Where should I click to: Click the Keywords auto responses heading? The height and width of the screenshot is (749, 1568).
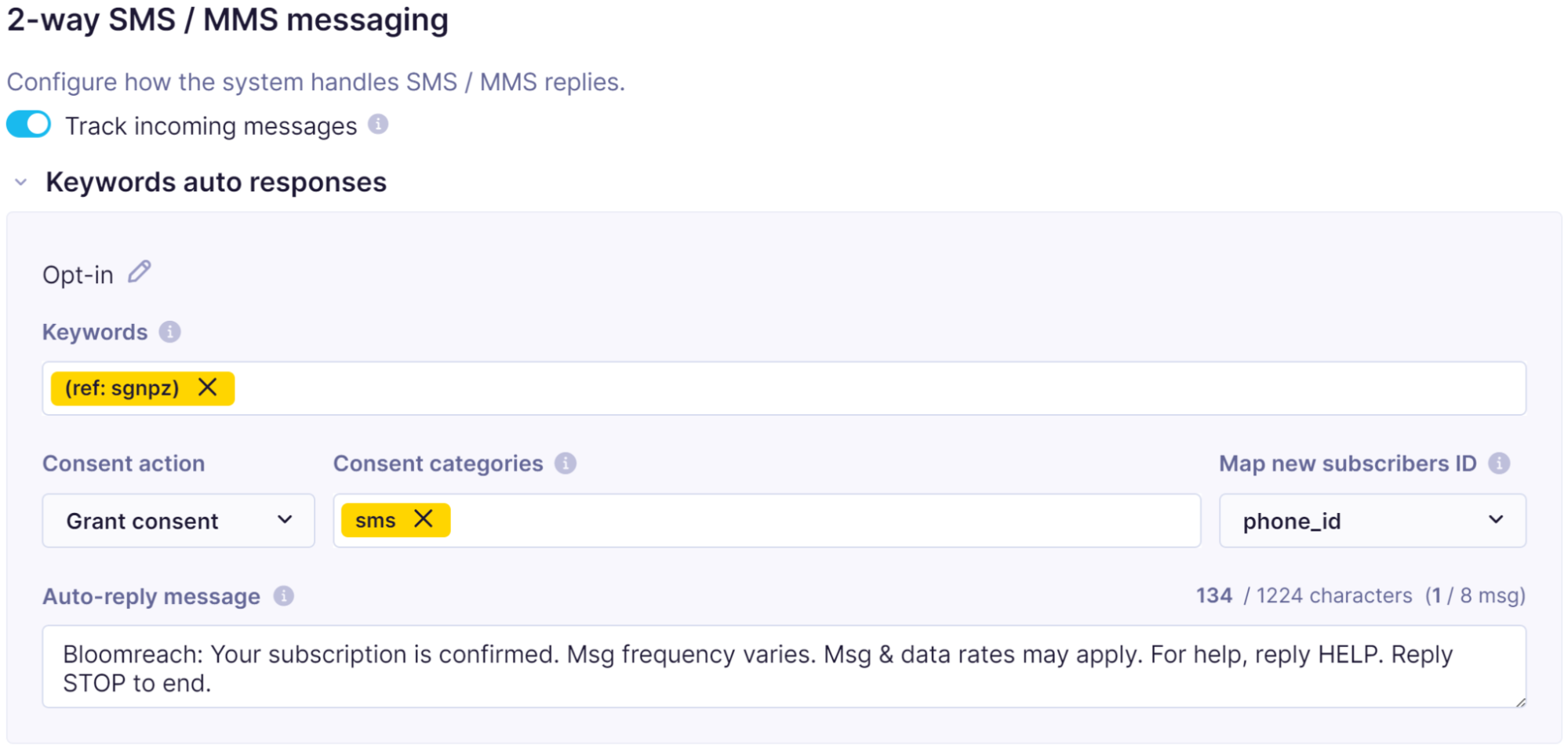[x=216, y=183]
